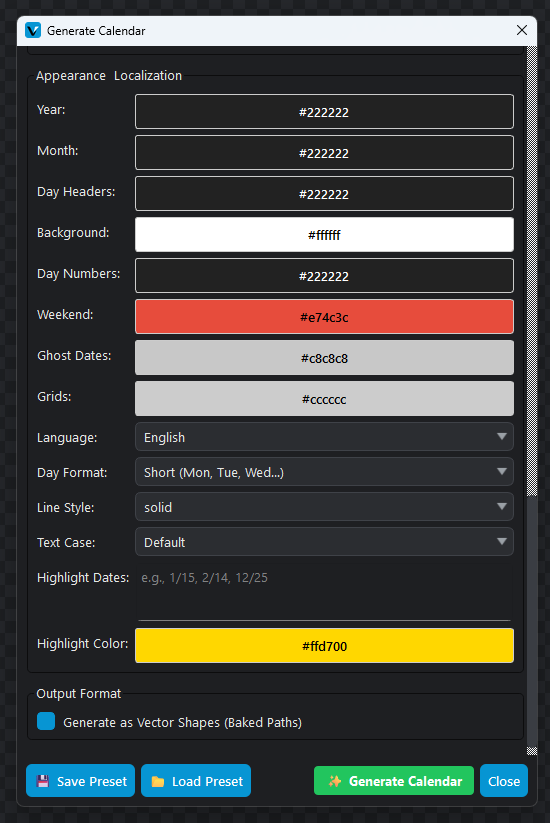Toggle Generate as Vector Shapes checkbox
Screen dimensions: 550x823
coord(46,721)
